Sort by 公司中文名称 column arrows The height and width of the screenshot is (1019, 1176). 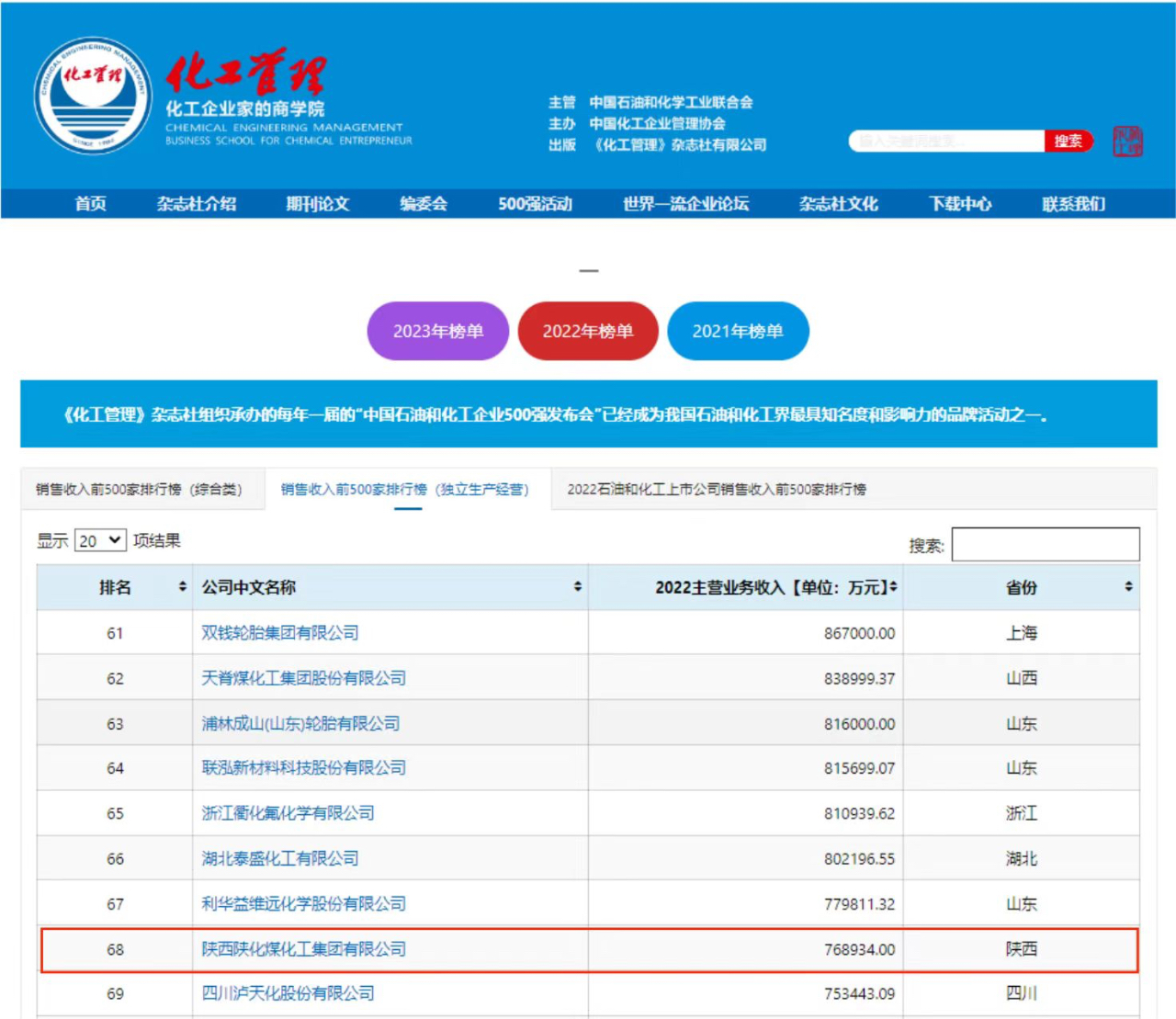[x=577, y=587]
